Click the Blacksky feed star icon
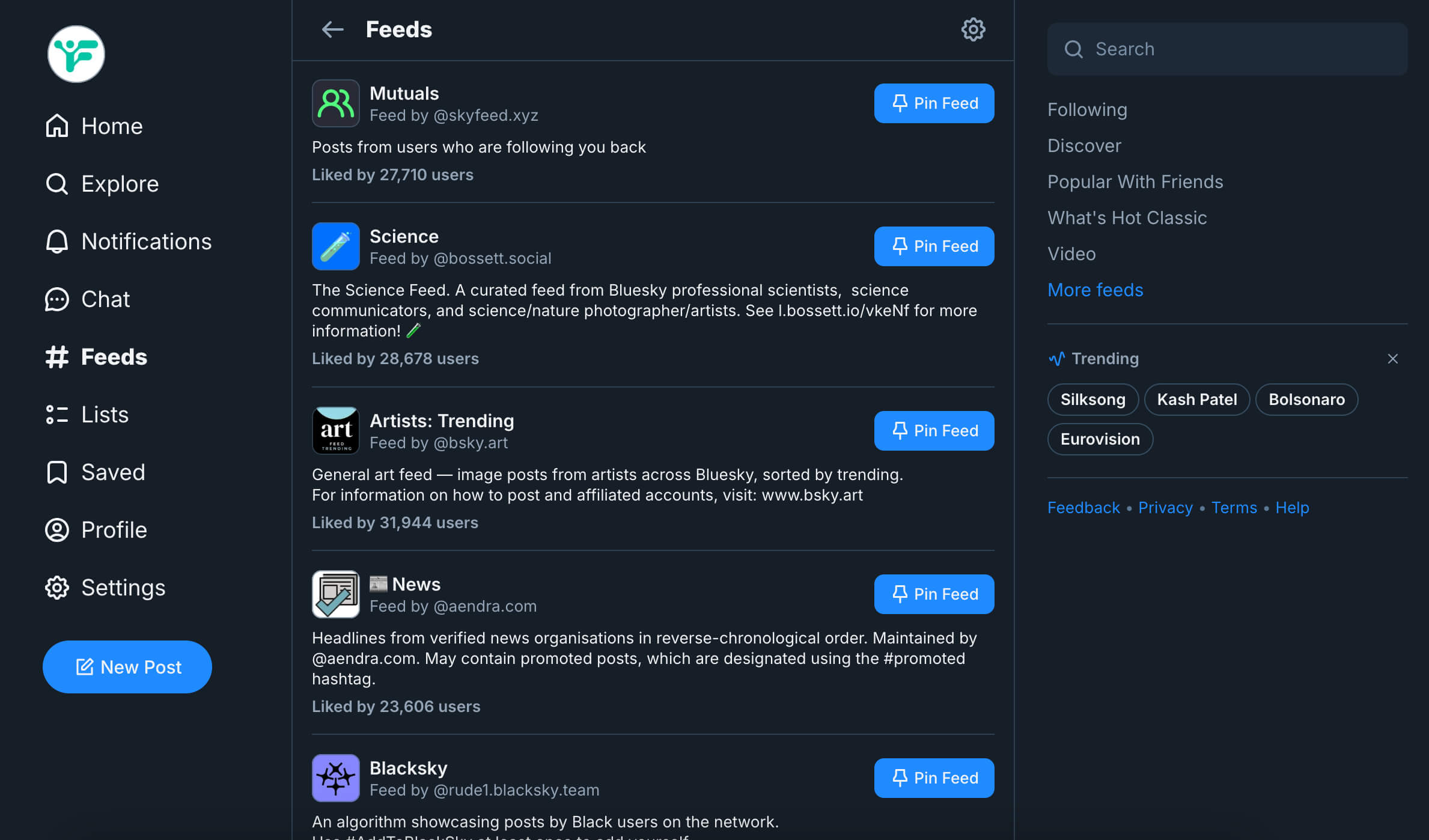This screenshot has width=1429, height=840. tap(335, 778)
